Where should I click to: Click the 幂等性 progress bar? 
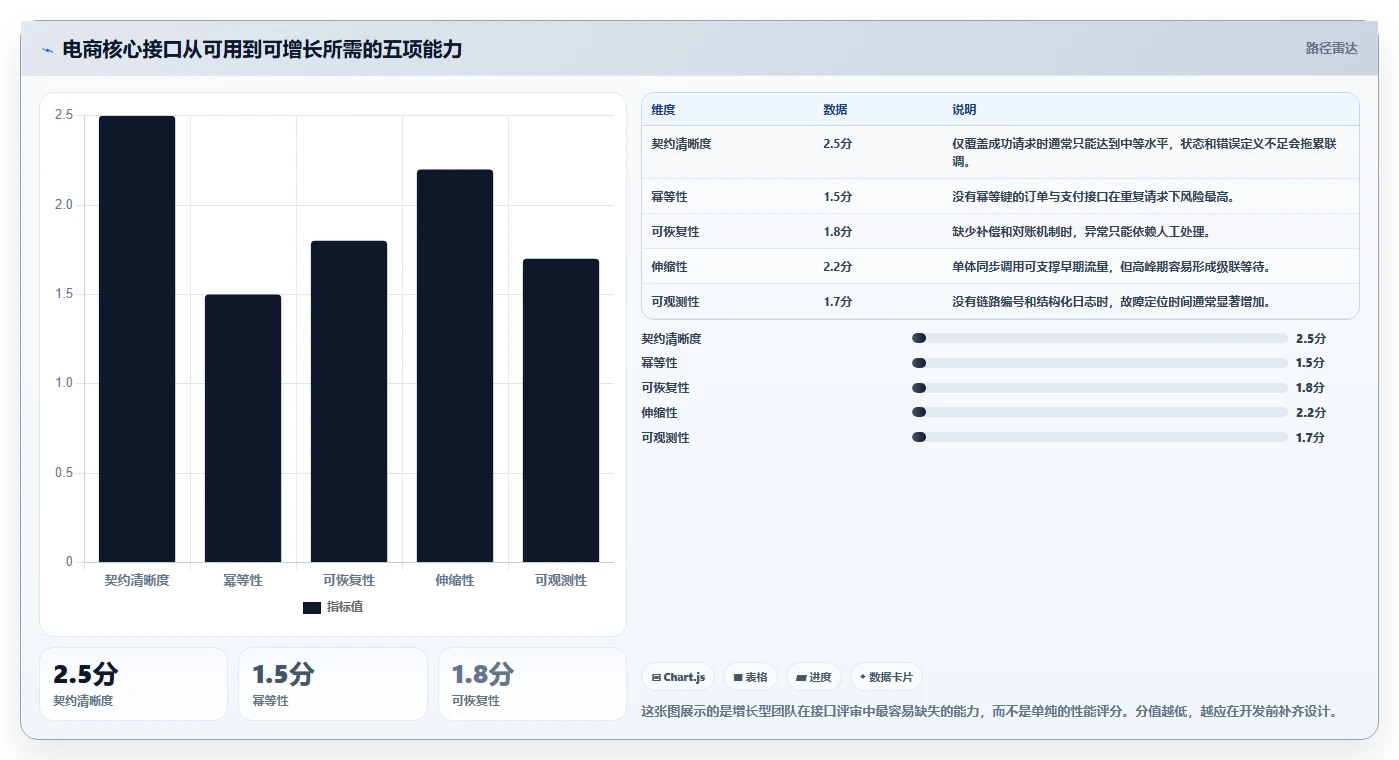coord(1099,363)
